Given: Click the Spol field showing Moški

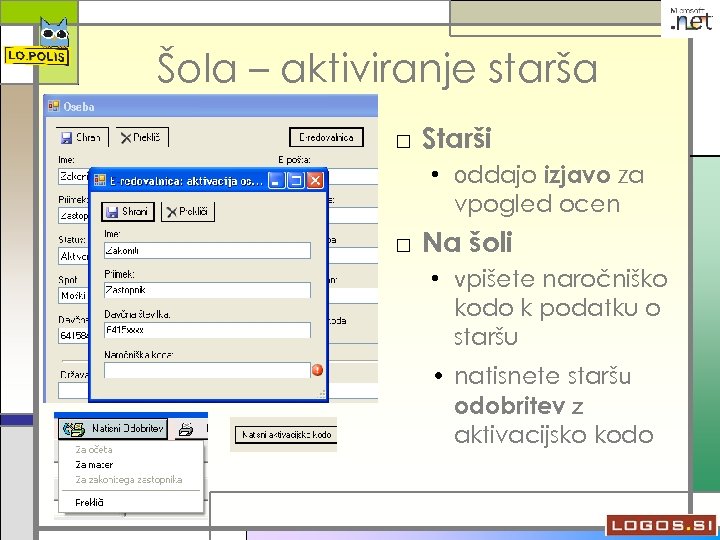Looking at the screenshot, I should tap(73, 295).
